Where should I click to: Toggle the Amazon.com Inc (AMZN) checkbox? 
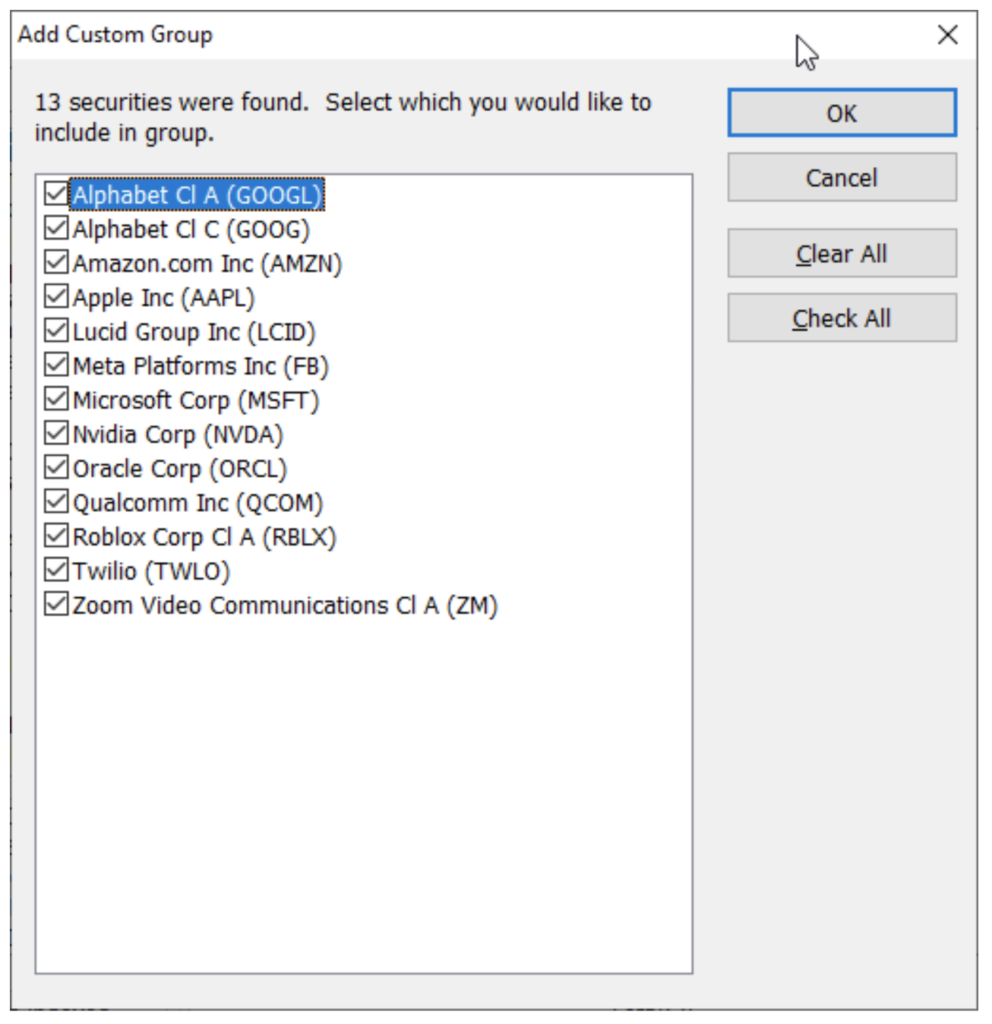pos(56,263)
